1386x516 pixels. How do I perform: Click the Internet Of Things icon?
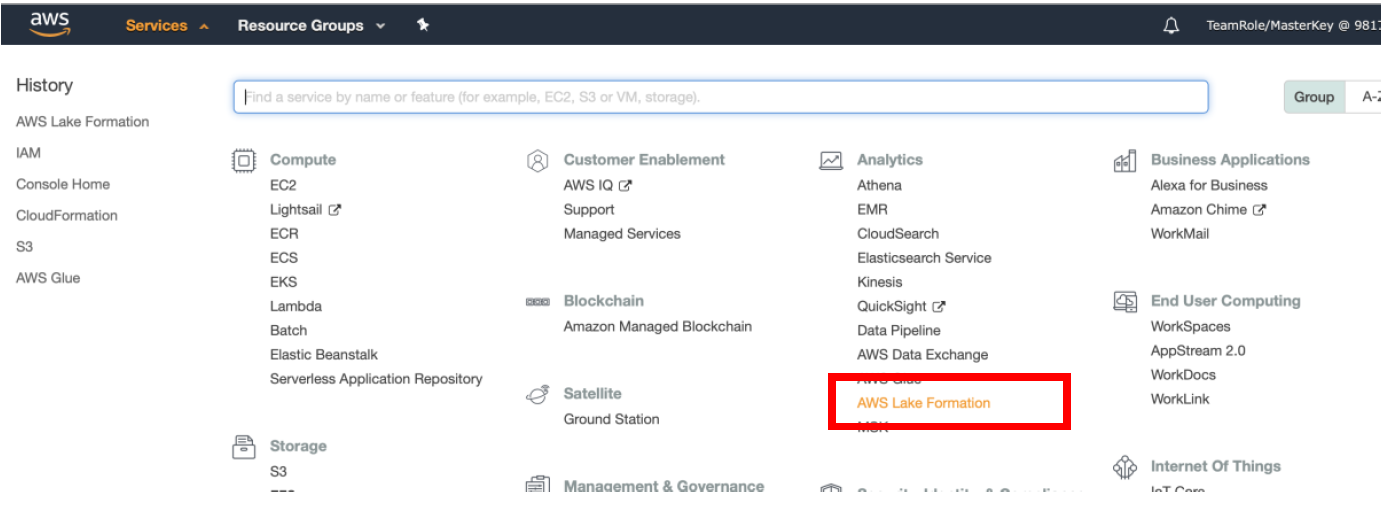pyautogui.click(x=1125, y=467)
